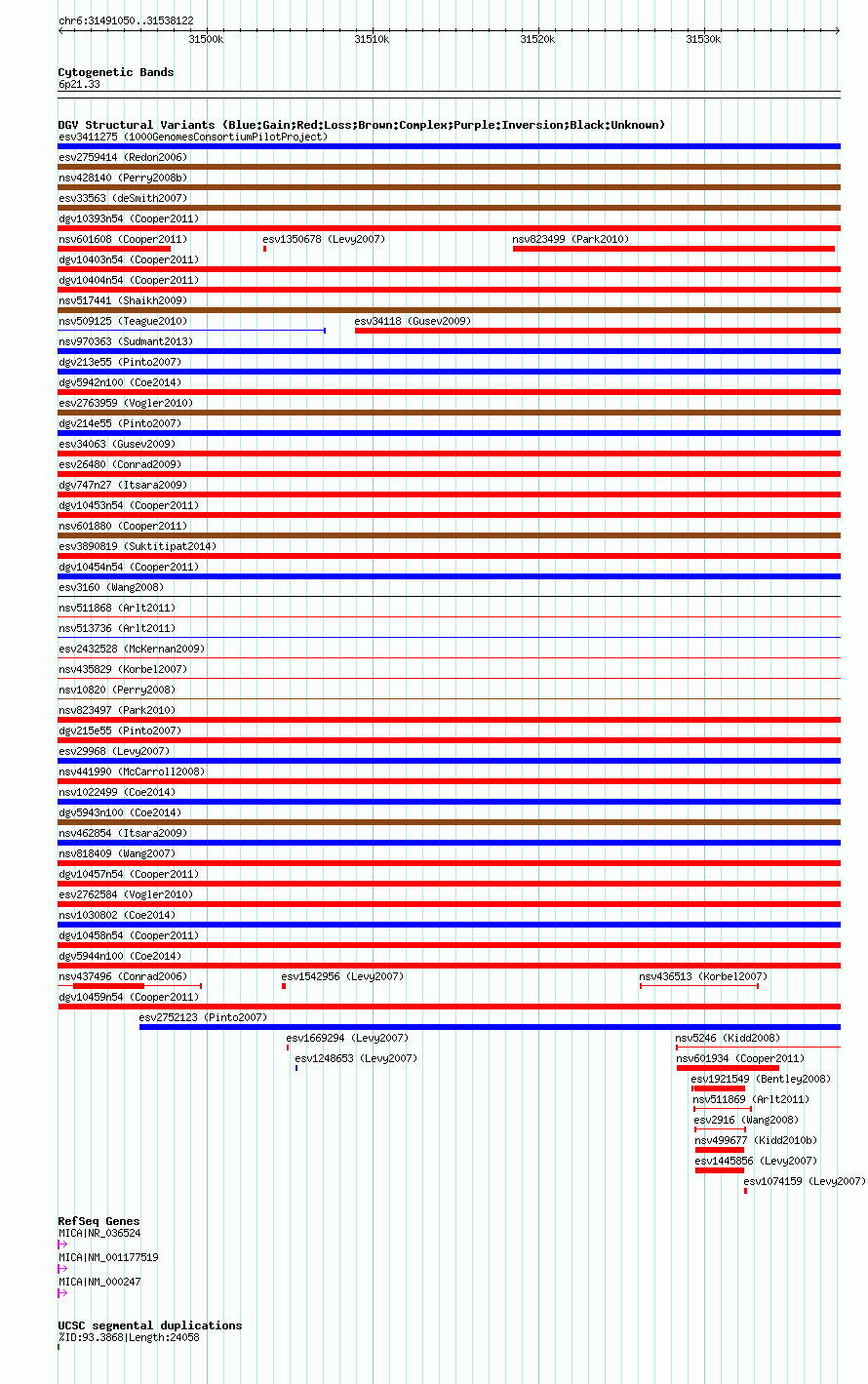
Task: Click the esv34063 (Gusev2009) label
Action: pos(117,444)
